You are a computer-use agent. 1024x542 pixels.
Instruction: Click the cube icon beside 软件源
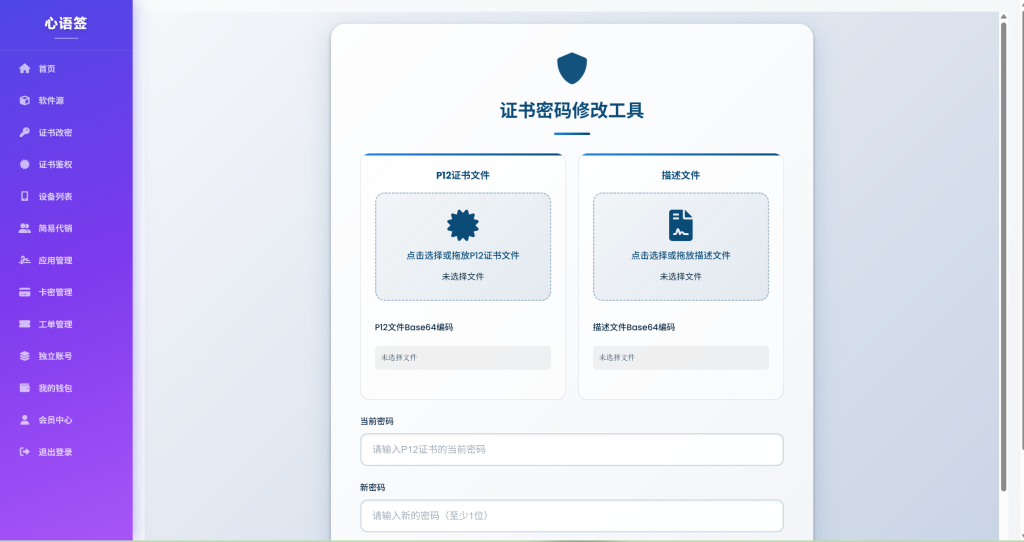point(25,101)
